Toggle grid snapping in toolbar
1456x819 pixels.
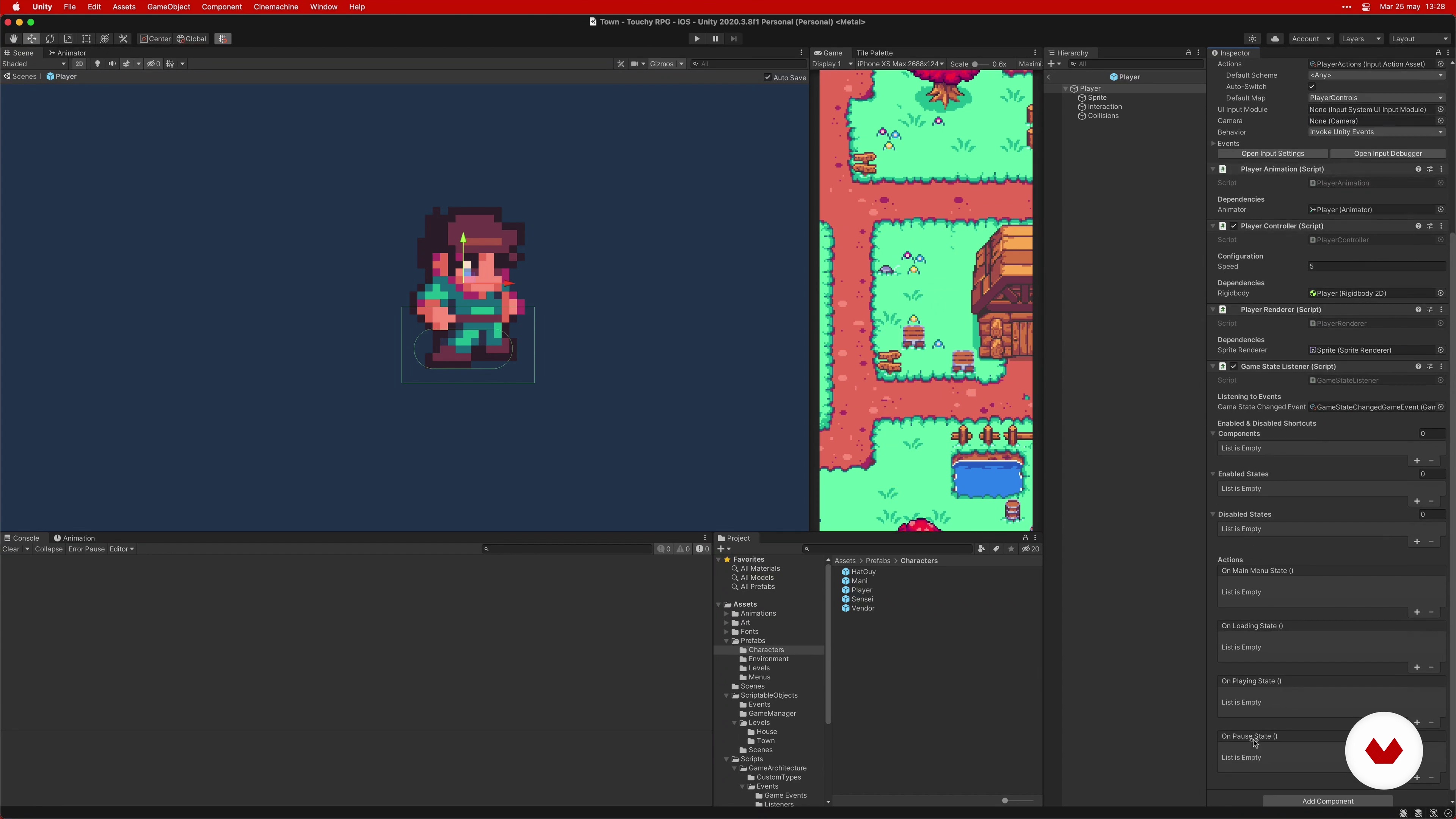tap(223, 39)
